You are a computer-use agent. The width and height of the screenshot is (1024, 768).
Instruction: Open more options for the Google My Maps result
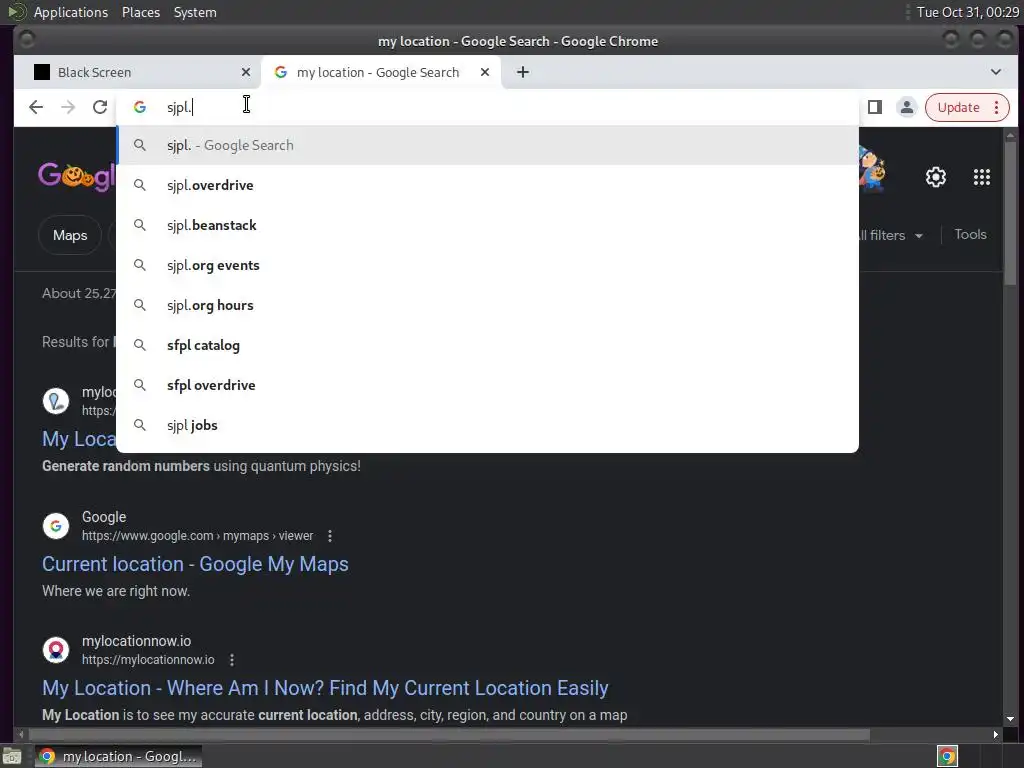click(330, 536)
